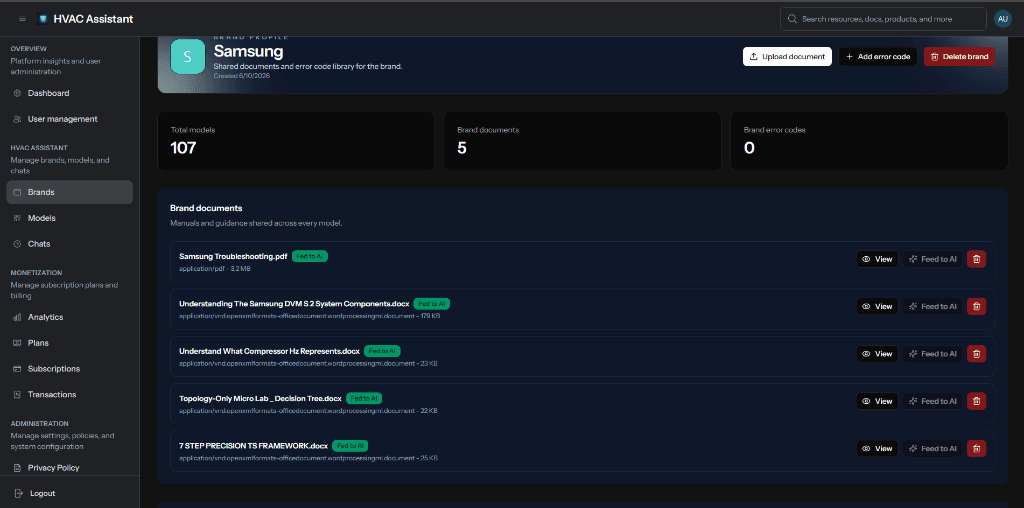Image resolution: width=1024 pixels, height=508 pixels.
Task: Click 7 STEP PRECISION TS FRAMEWORK.docx name
Action: click(x=253, y=446)
